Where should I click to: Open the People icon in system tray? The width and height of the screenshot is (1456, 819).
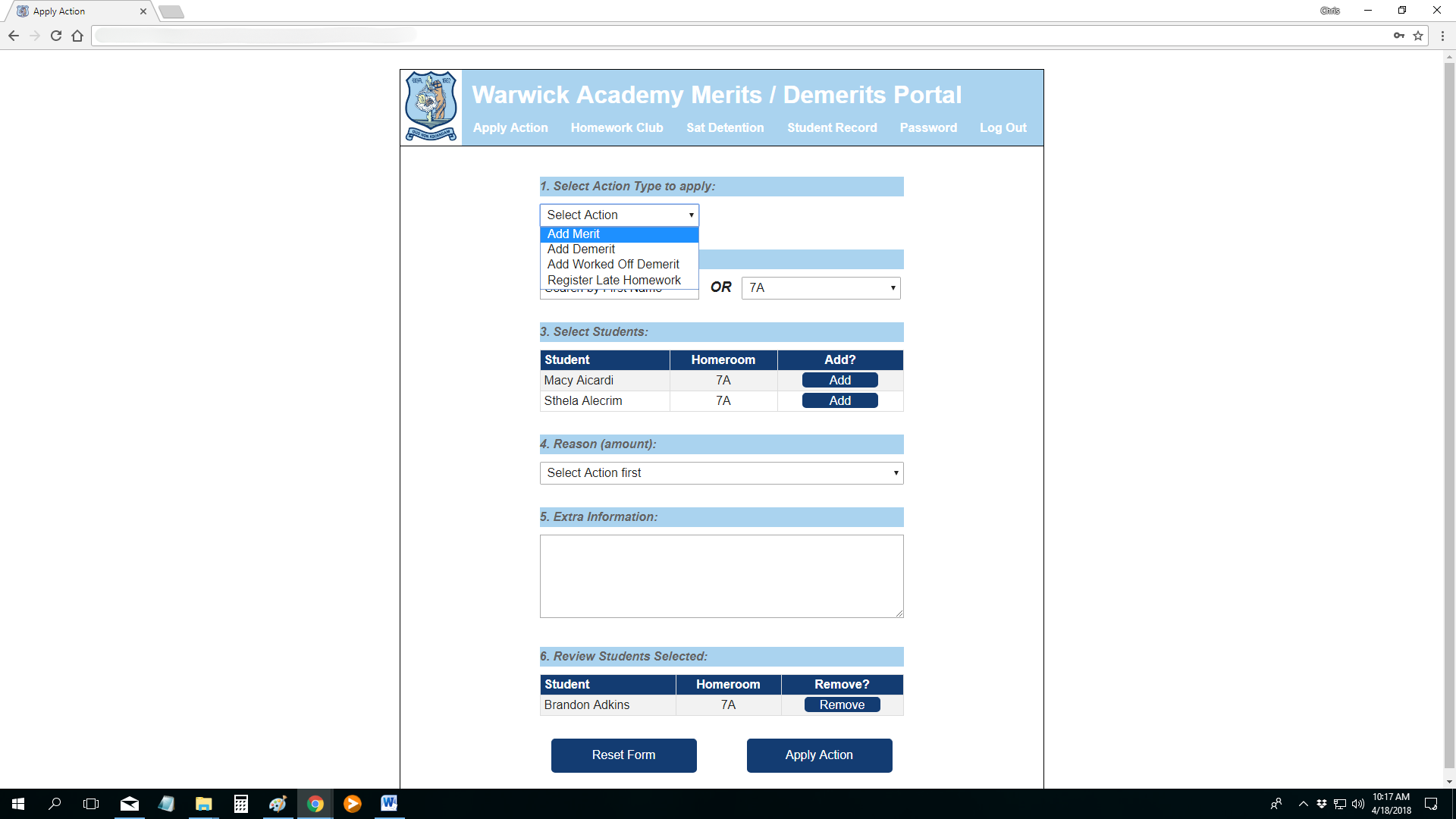coord(1276,804)
